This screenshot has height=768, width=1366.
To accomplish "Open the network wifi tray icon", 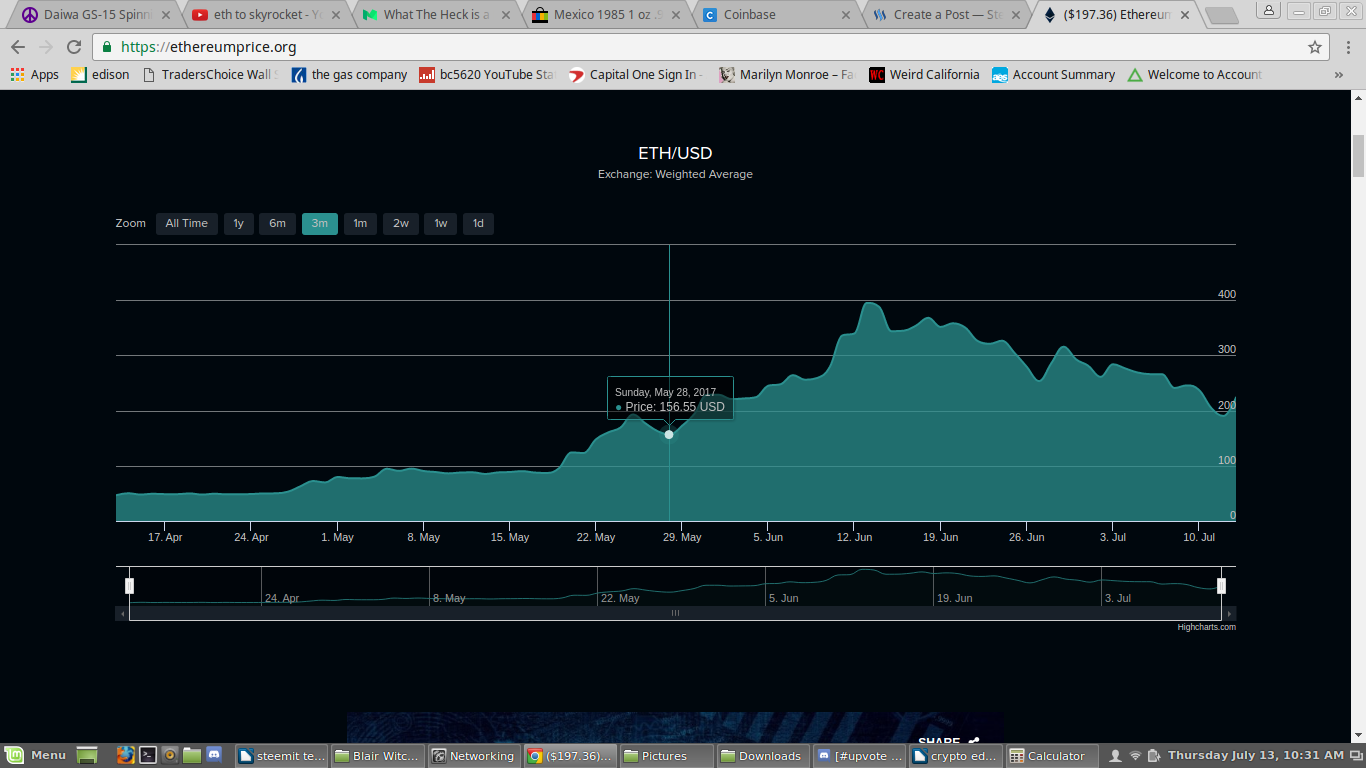I will pos(1135,756).
